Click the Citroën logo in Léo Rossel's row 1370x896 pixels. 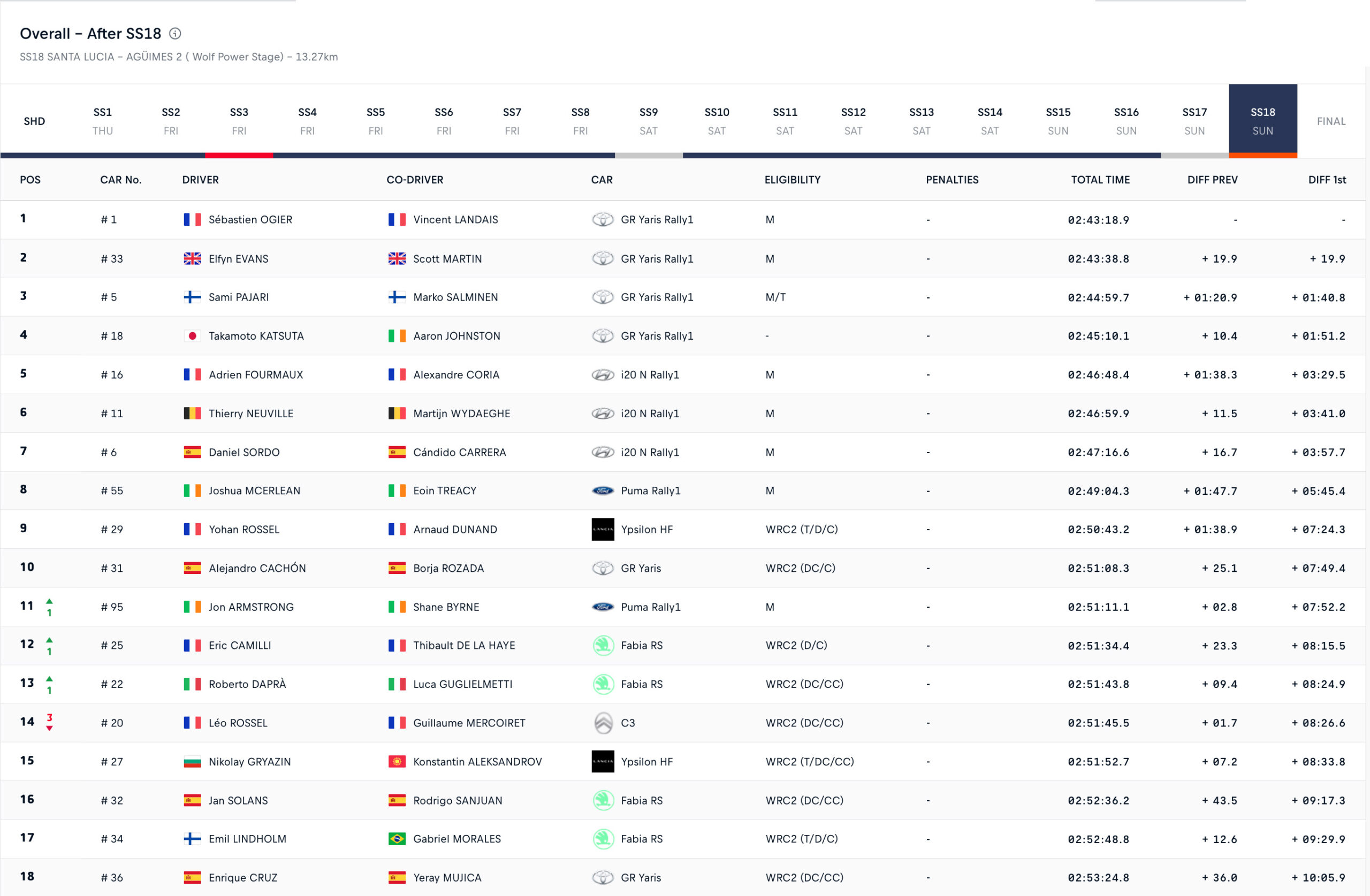603,723
